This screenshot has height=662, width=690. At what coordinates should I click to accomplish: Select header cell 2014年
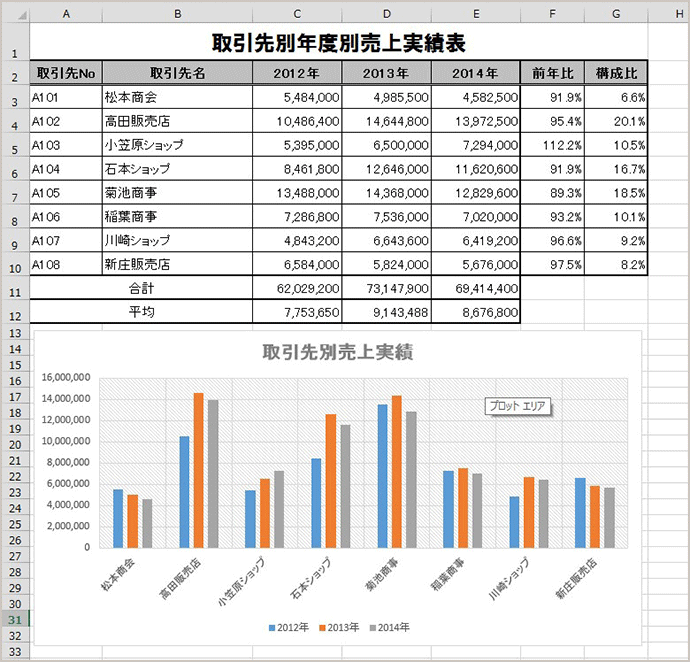point(476,73)
